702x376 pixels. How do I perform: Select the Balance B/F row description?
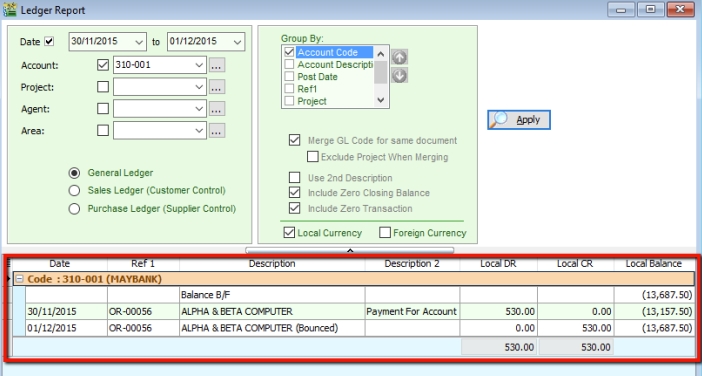pyautogui.click(x=272, y=295)
